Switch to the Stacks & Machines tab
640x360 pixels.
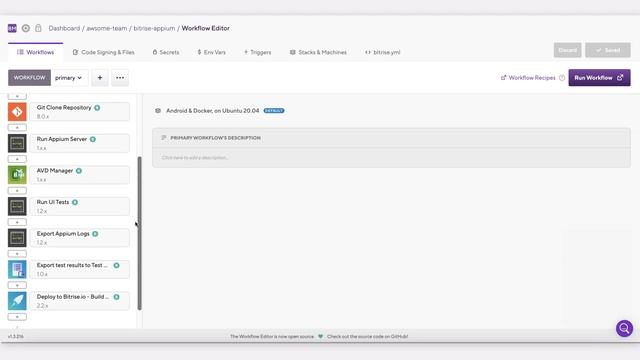coord(318,52)
